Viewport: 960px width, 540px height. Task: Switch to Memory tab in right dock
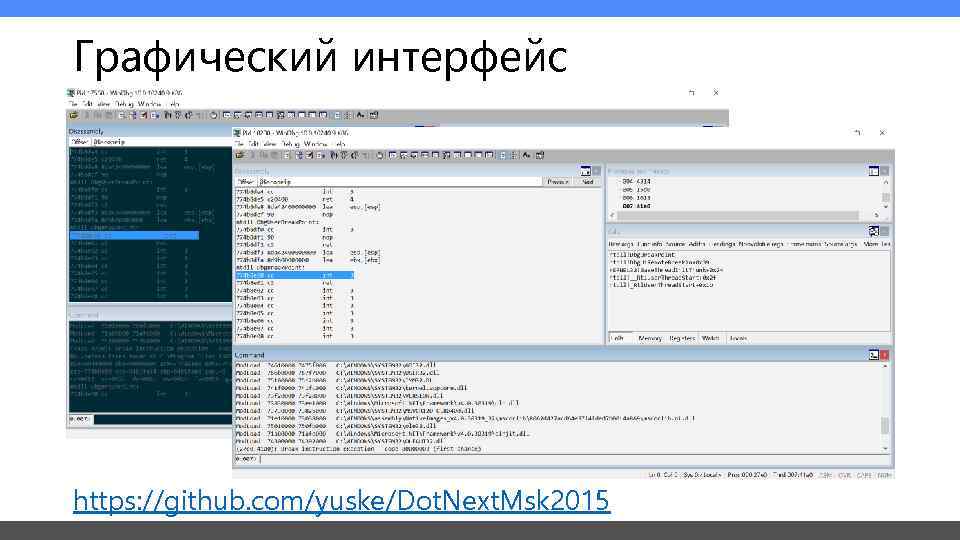click(650, 338)
